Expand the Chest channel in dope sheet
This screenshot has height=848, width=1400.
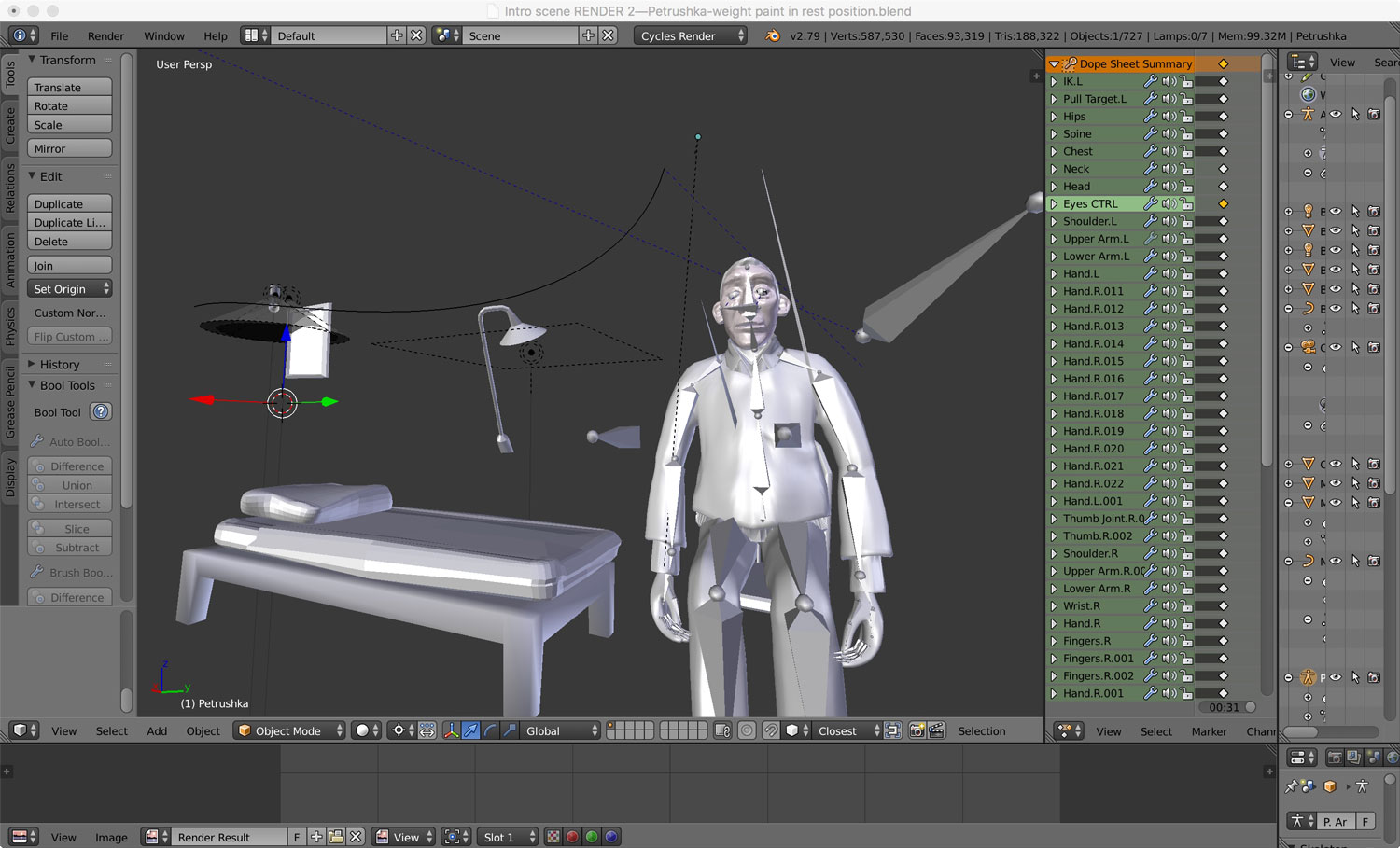point(1054,151)
